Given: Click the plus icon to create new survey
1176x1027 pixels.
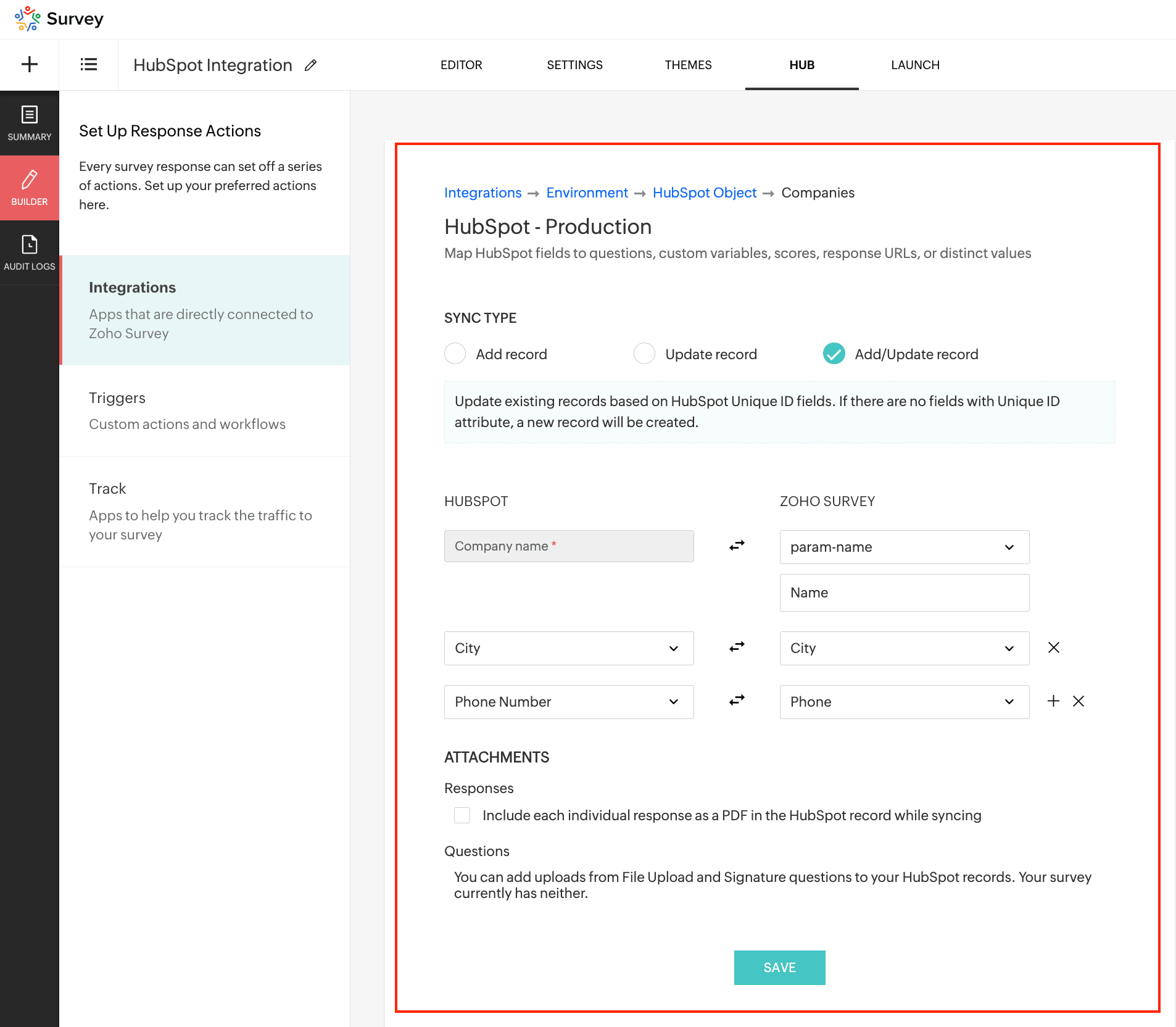Looking at the screenshot, I should [x=30, y=64].
